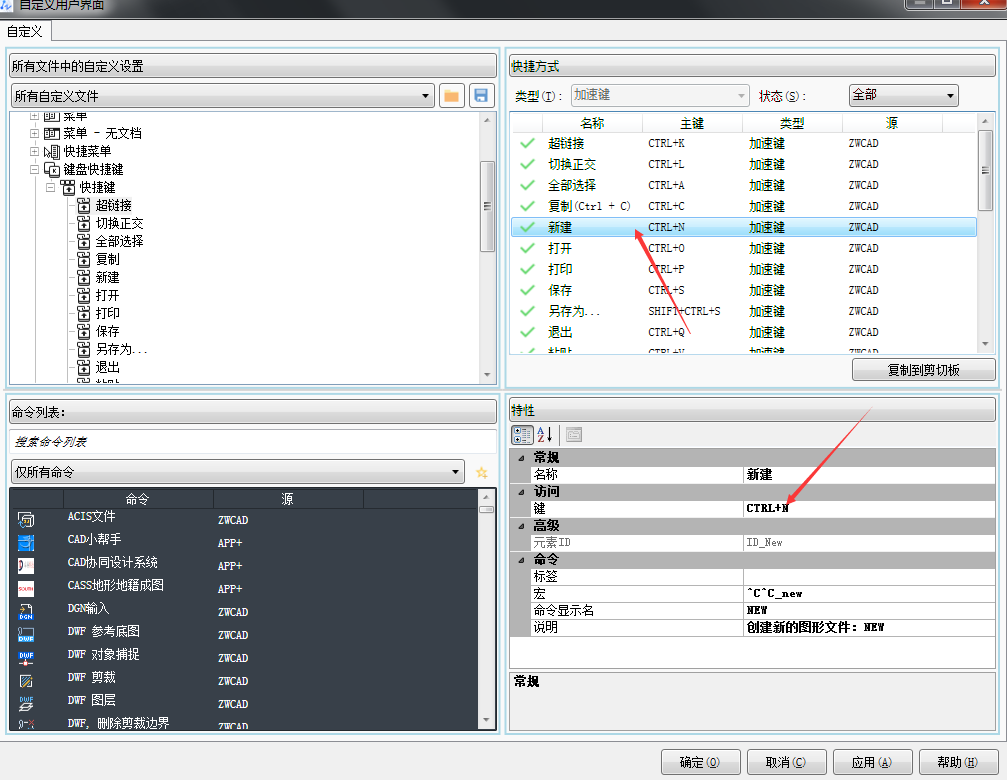The image size is (1007, 780).
Task: Collapse 快捷键 sub-node in tree
Action: pos(50,187)
